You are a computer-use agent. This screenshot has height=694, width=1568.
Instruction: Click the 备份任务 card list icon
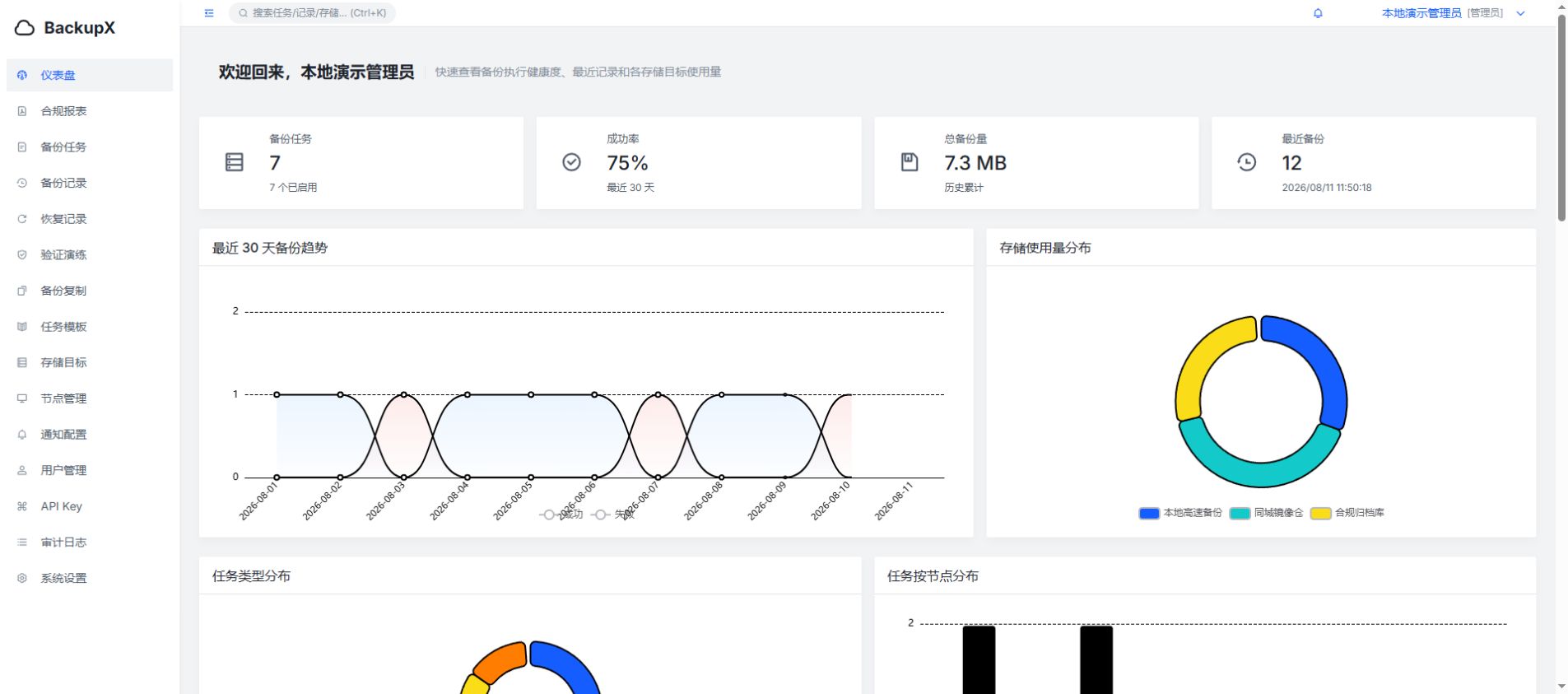click(x=235, y=162)
